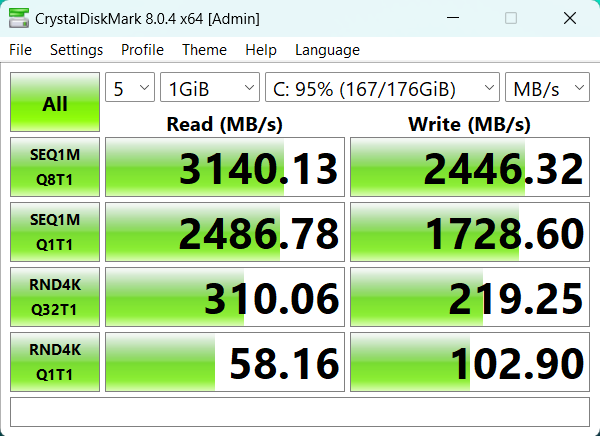Close the CrystalDiskMark window
600x436 pixels.
570,18
